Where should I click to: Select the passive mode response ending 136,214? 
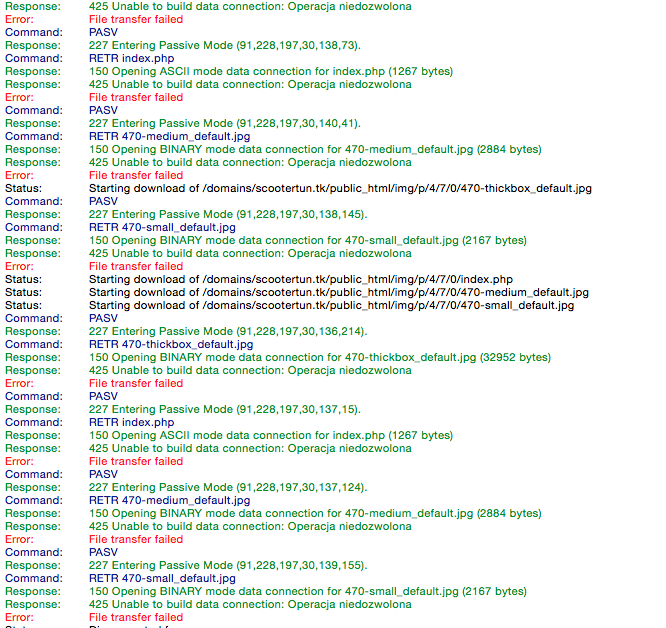point(228,331)
